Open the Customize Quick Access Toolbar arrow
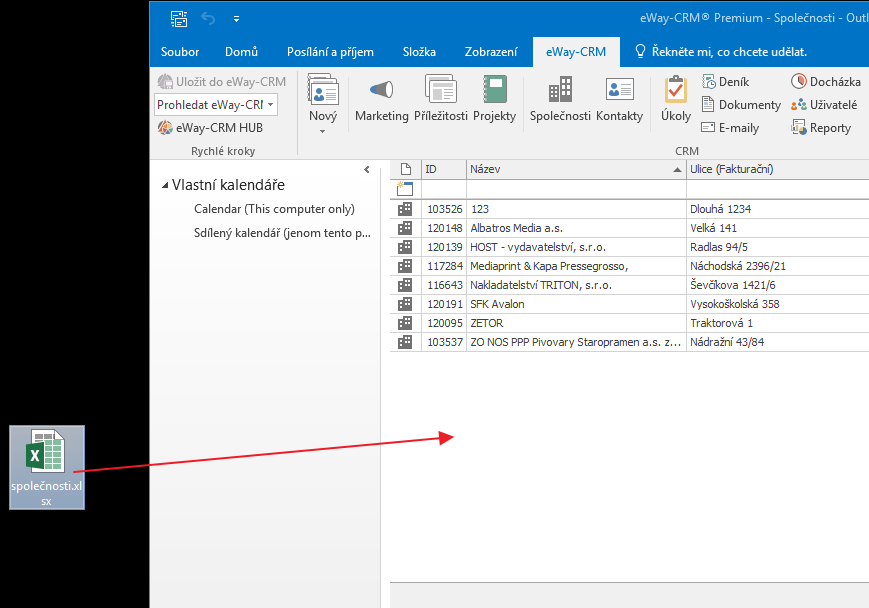The image size is (869, 608). [x=237, y=19]
